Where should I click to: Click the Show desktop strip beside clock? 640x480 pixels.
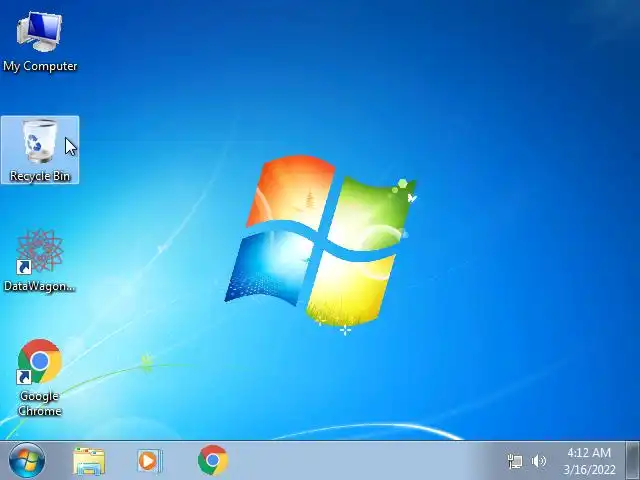633,460
